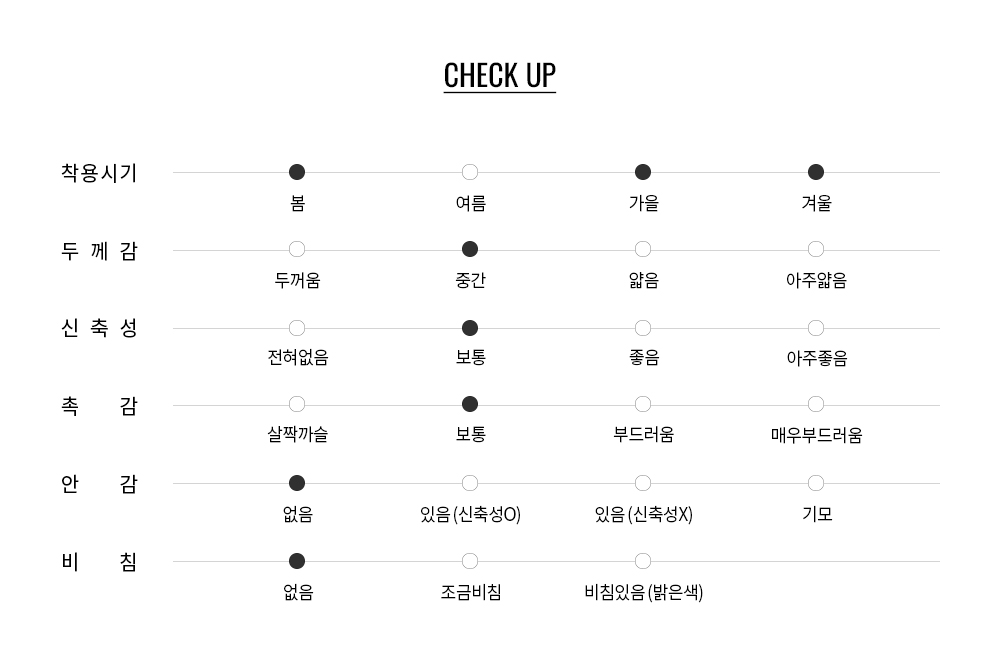Select the 겨울 dot in 착용시기 row
Screen dimensions: 1000x661
816,172
